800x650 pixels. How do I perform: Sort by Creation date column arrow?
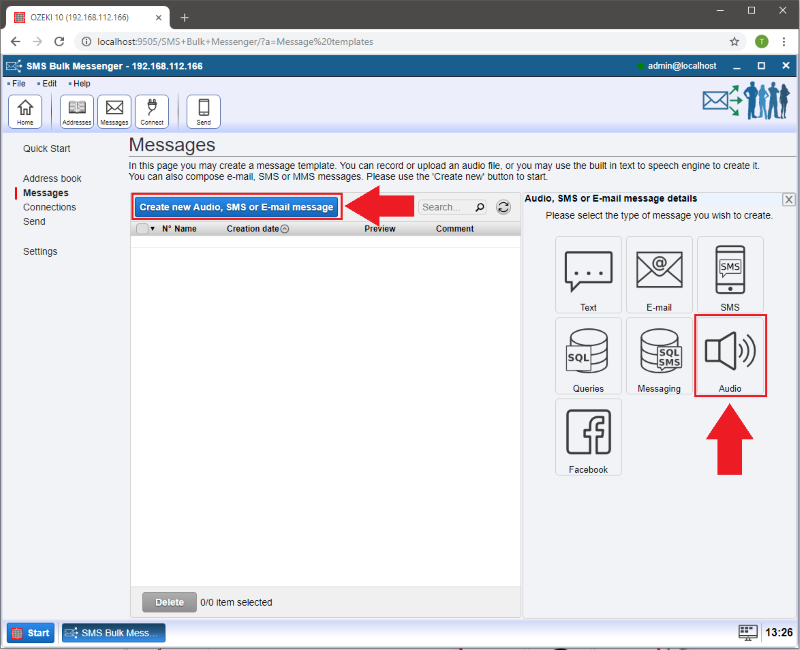(x=285, y=229)
